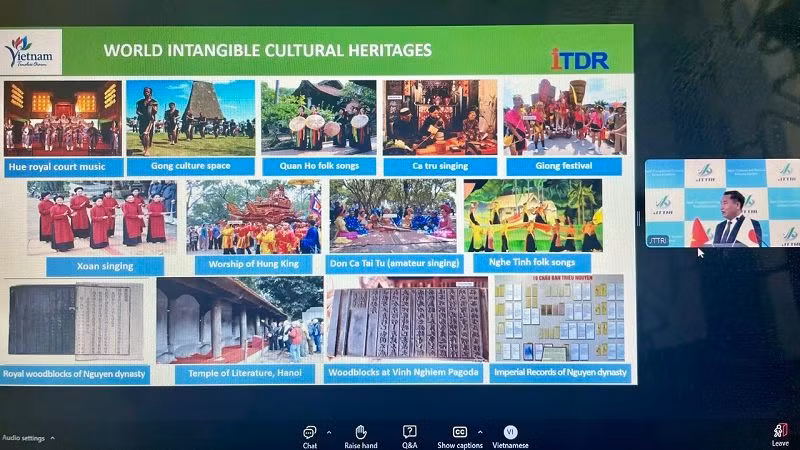Screen dimensions: 800x450
Task: Toggle Raise hand in the meeting
Action: 360,433
